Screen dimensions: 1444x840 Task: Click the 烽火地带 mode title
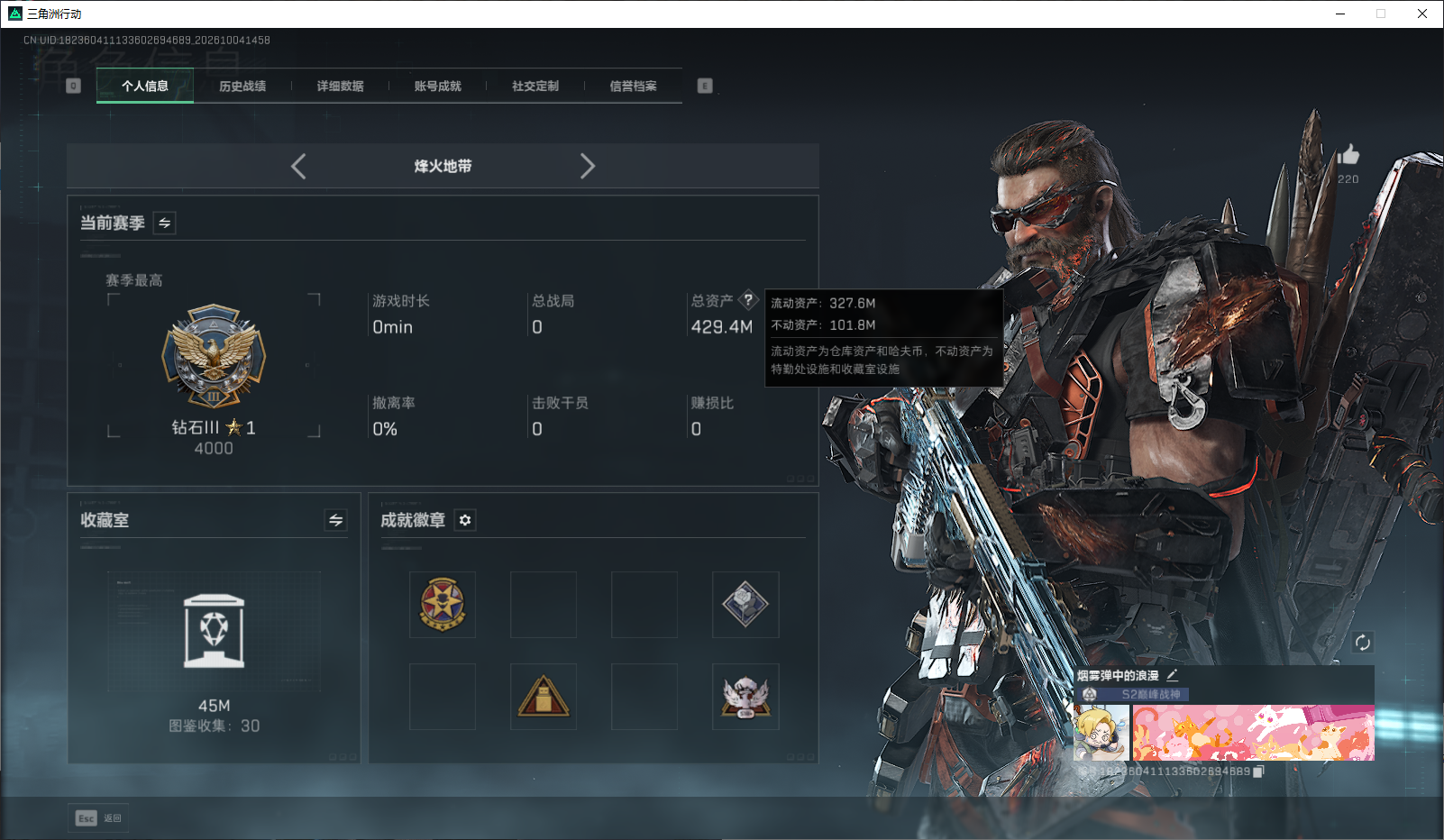(x=443, y=166)
